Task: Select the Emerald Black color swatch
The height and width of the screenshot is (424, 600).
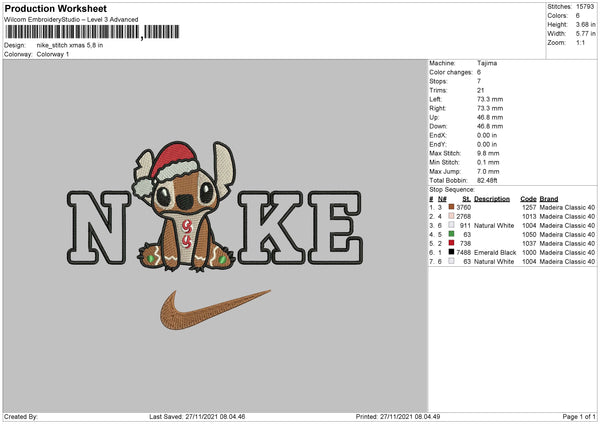Action: point(452,253)
